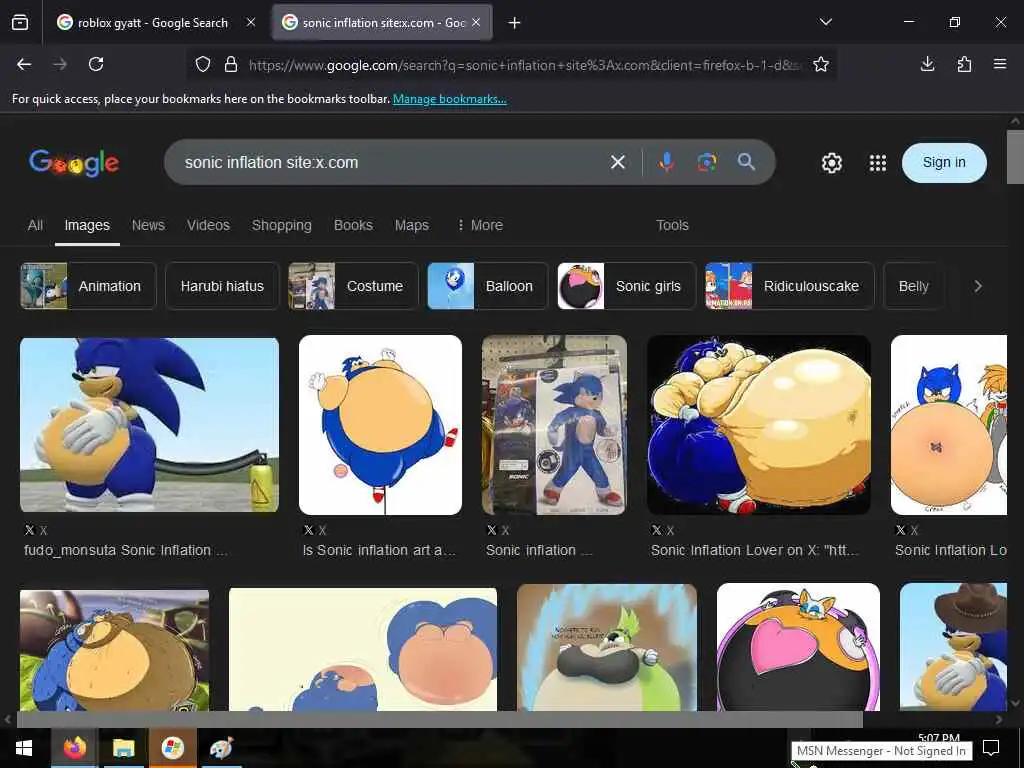This screenshot has width=1024, height=768.
Task: Submit search with magnifying glass icon
Action: pos(746,162)
